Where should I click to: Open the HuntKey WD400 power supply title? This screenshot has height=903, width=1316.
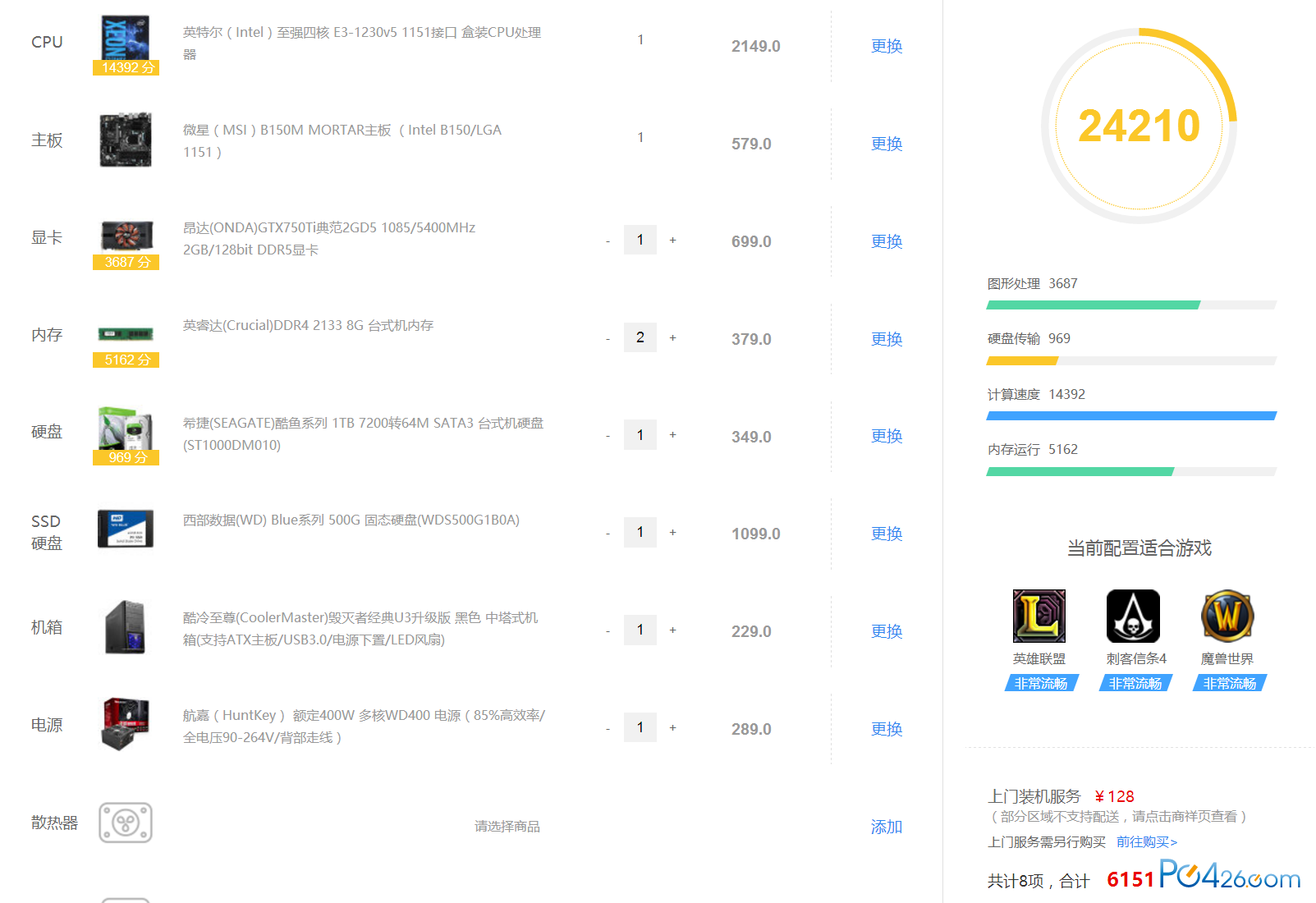point(364,727)
